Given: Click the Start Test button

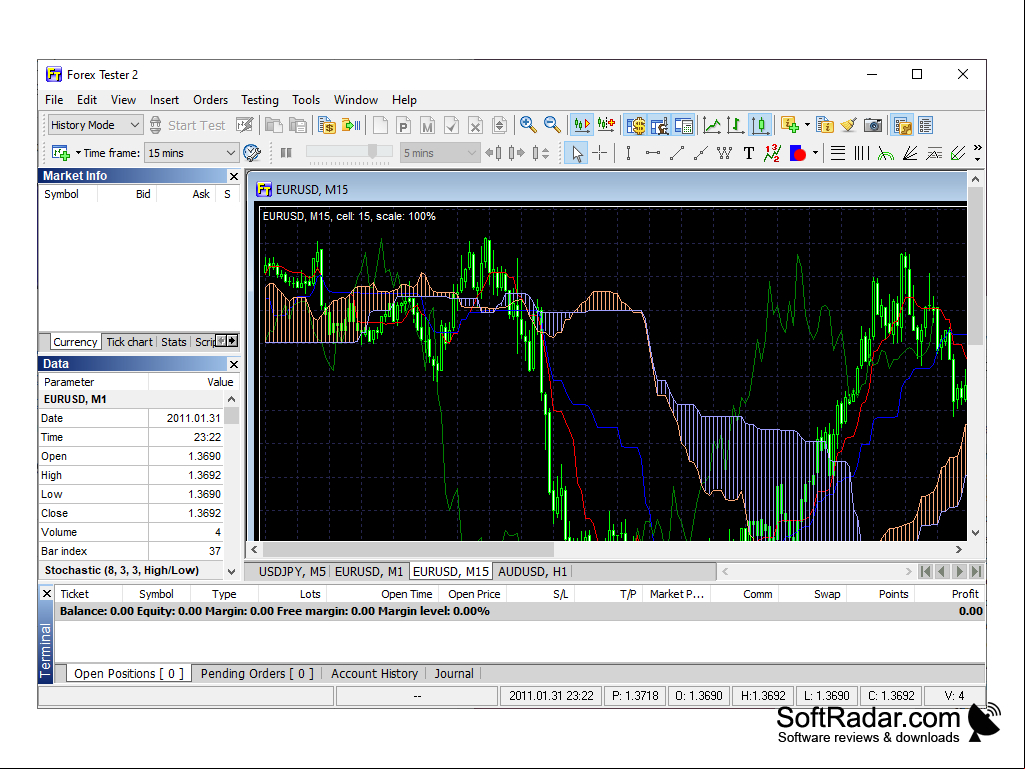Looking at the screenshot, I should tap(187, 125).
